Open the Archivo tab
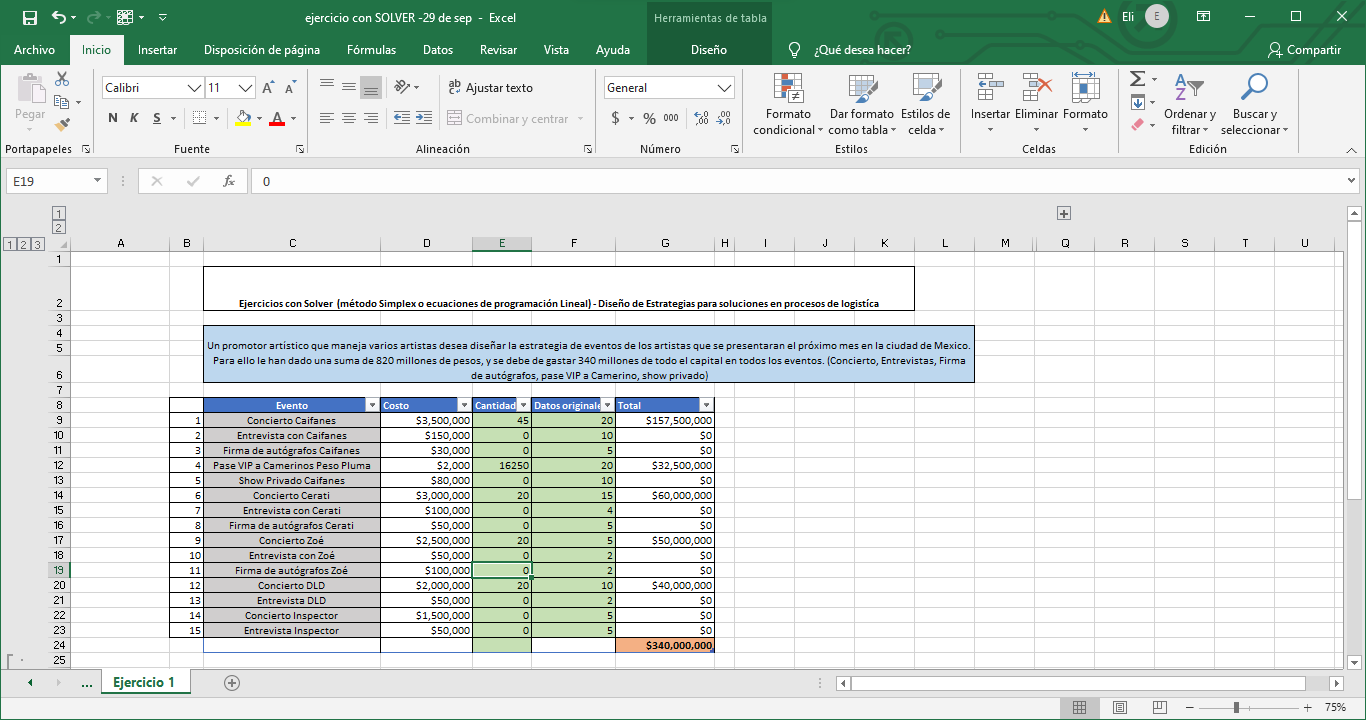The width and height of the screenshot is (1366, 720). click(x=34, y=50)
